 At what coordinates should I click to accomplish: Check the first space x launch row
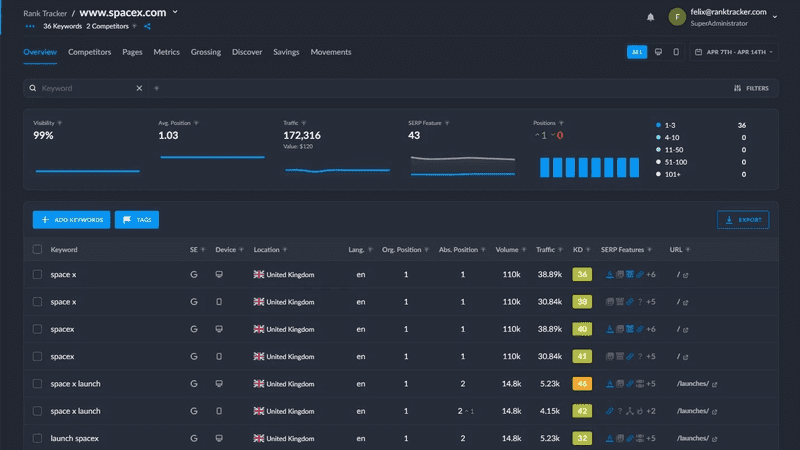click(x=37, y=384)
